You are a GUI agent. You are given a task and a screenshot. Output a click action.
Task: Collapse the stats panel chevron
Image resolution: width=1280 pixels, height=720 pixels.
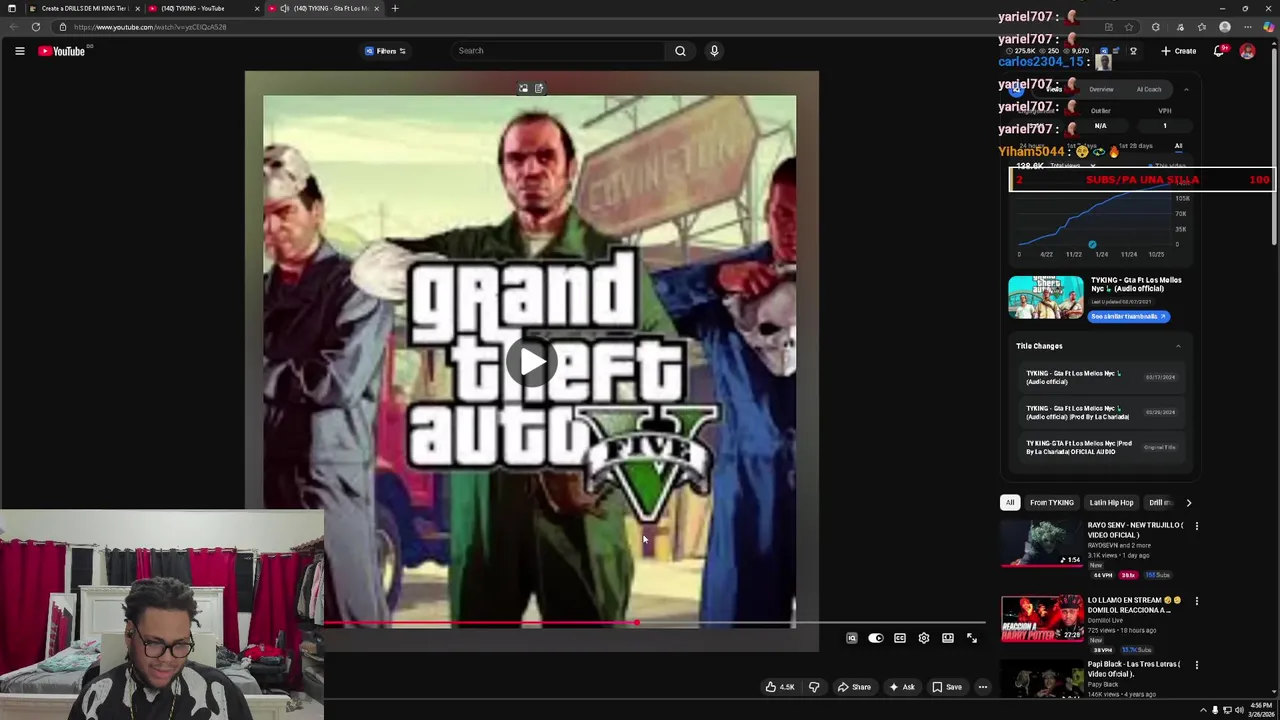(x=1186, y=90)
